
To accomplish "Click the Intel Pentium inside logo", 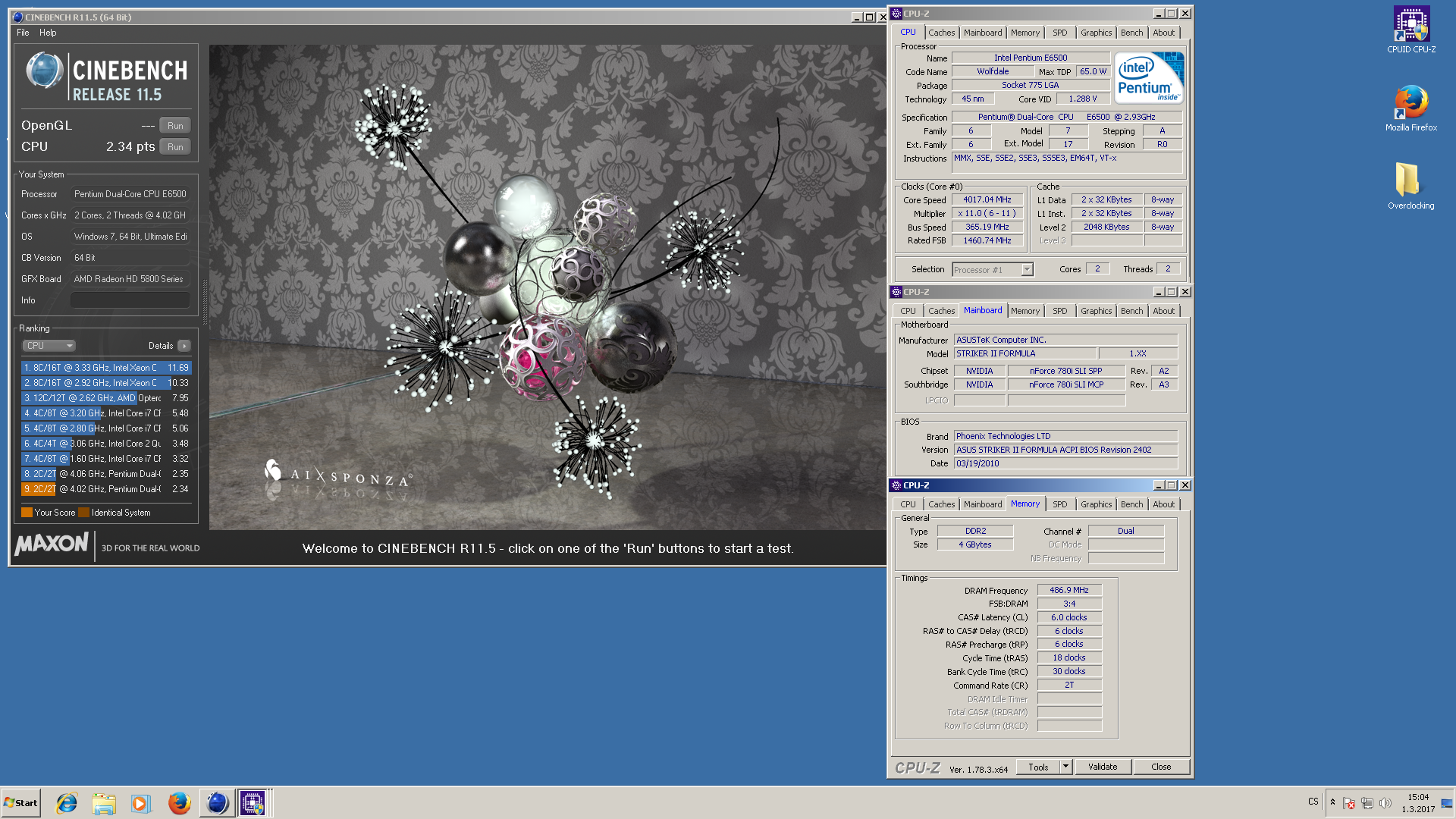I will coord(1149,78).
